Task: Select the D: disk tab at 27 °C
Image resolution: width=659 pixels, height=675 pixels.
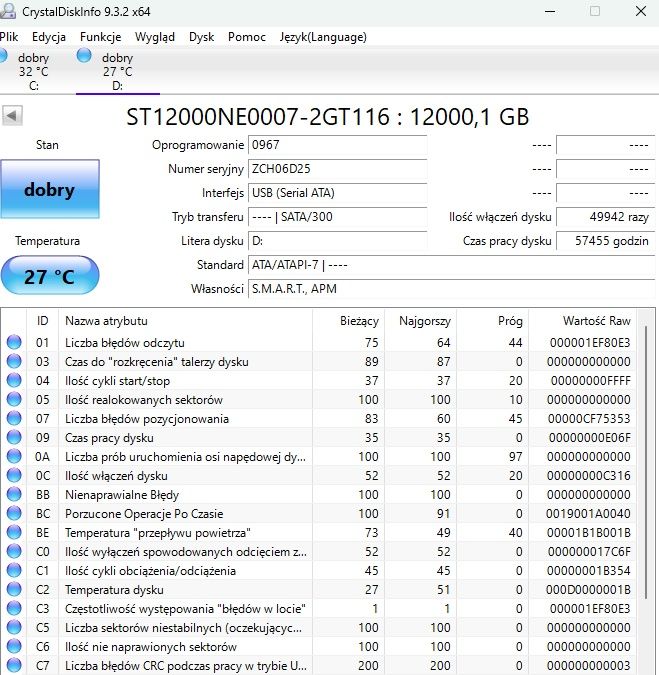Action: click(x=118, y=71)
